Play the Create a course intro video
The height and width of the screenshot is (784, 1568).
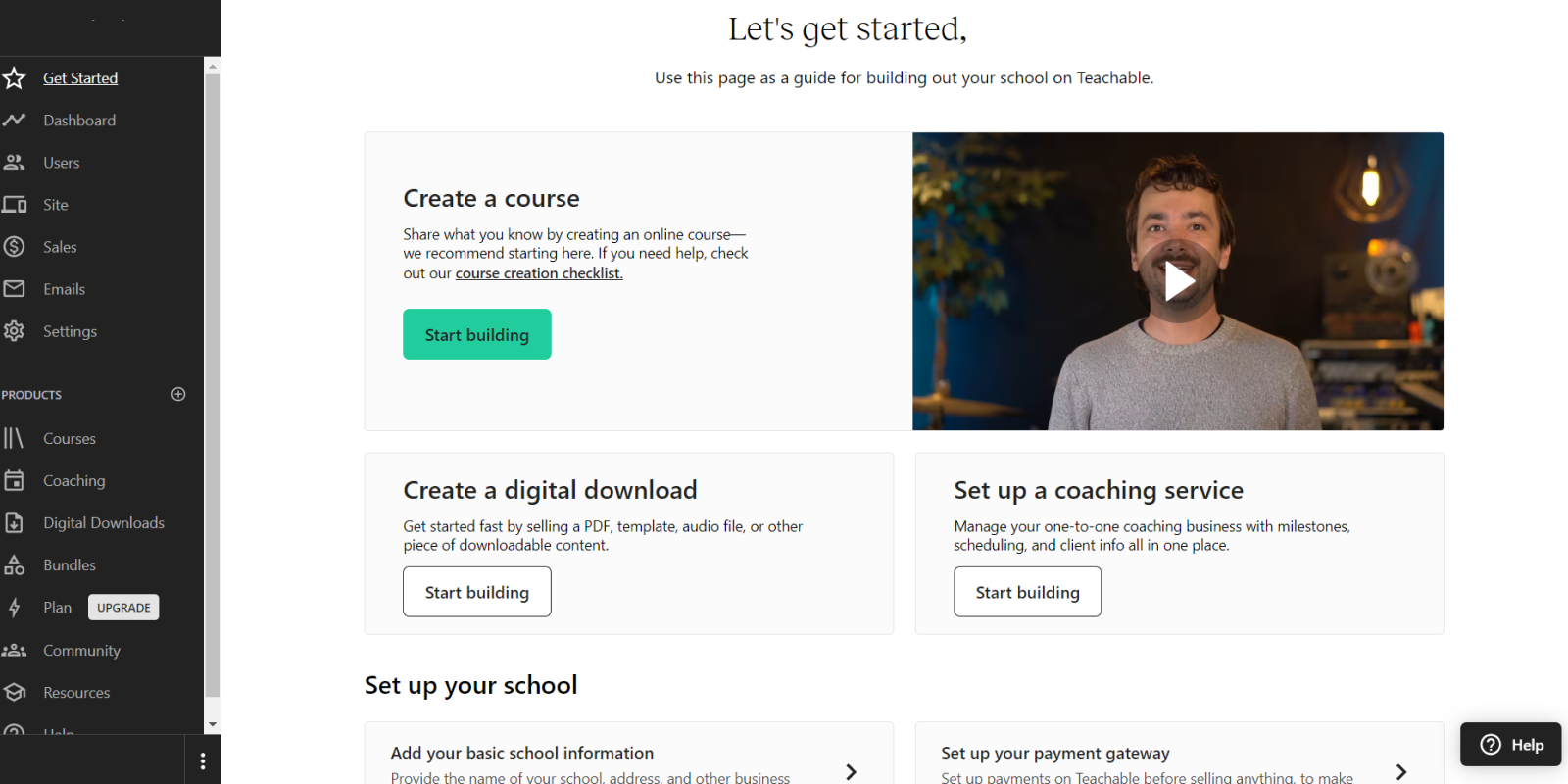(x=1179, y=281)
